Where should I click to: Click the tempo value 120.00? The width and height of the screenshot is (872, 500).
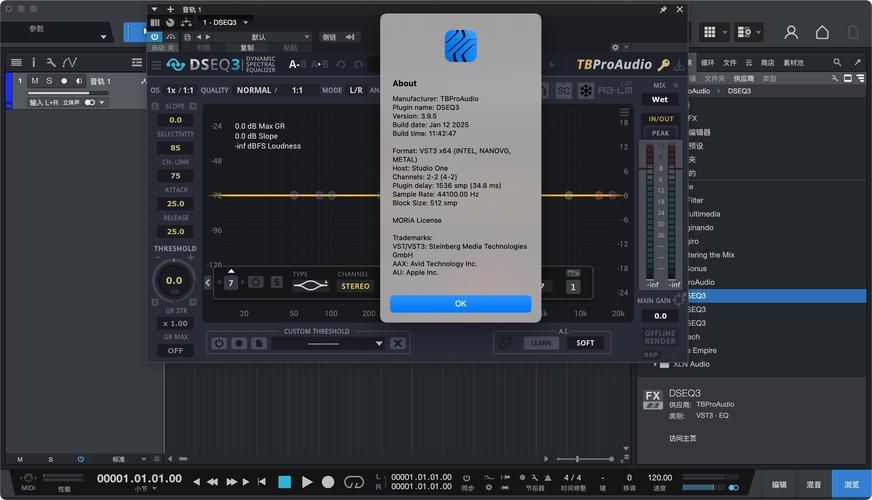coord(660,478)
